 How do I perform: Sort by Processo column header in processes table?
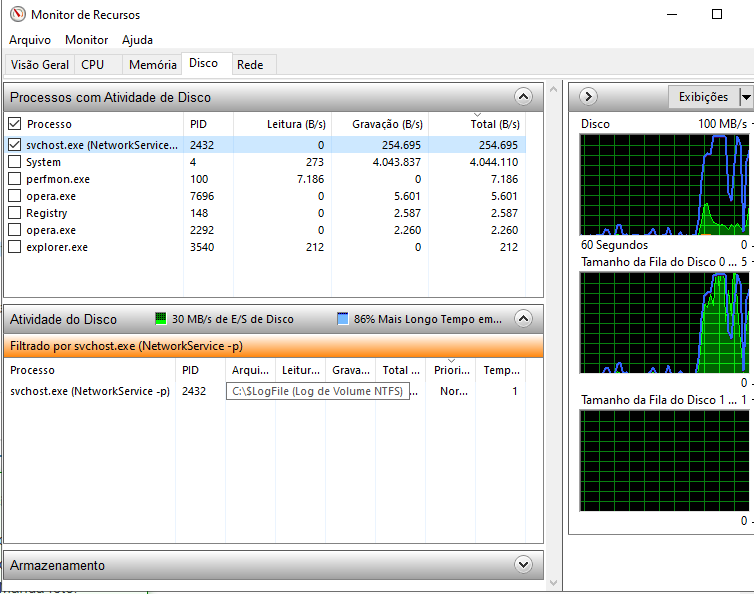pos(49,124)
